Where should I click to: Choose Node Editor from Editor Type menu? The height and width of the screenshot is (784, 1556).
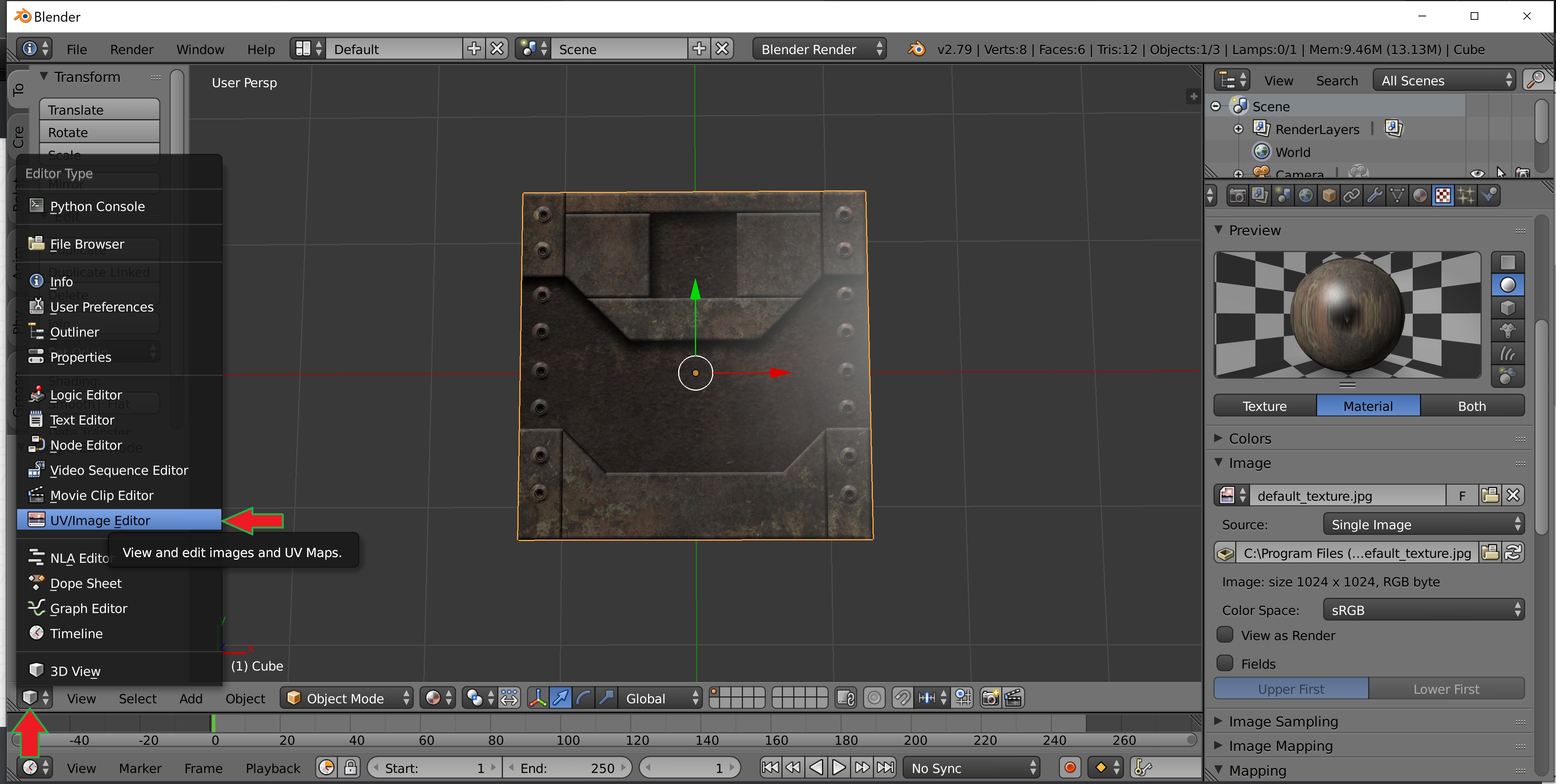click(x=119, y=445)
